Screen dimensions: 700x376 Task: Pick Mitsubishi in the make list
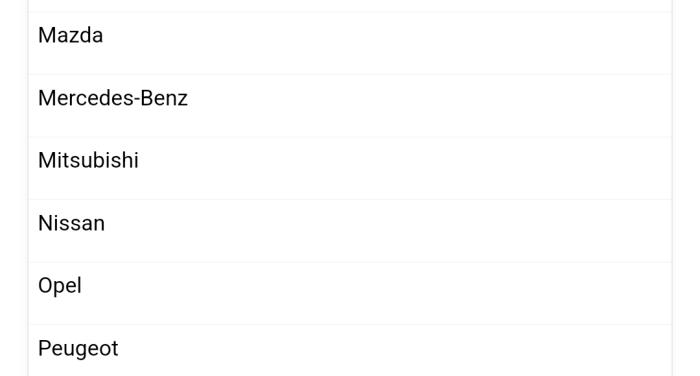350,168
